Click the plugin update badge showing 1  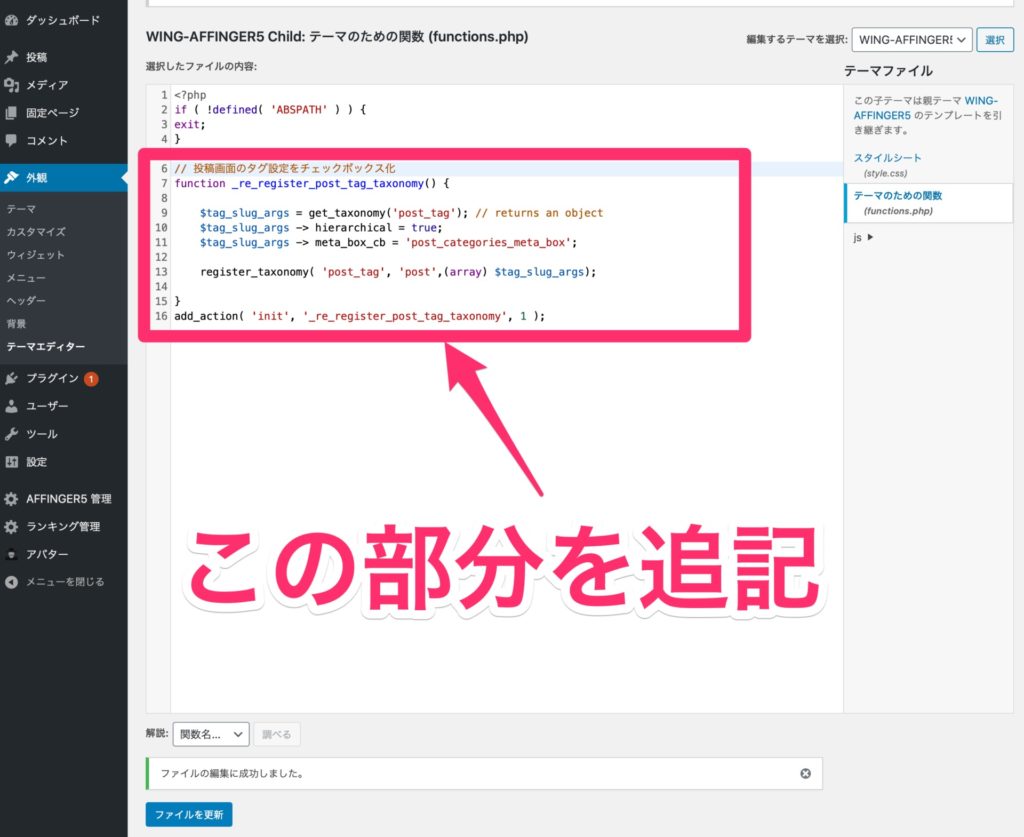click(x=91, y=379)
